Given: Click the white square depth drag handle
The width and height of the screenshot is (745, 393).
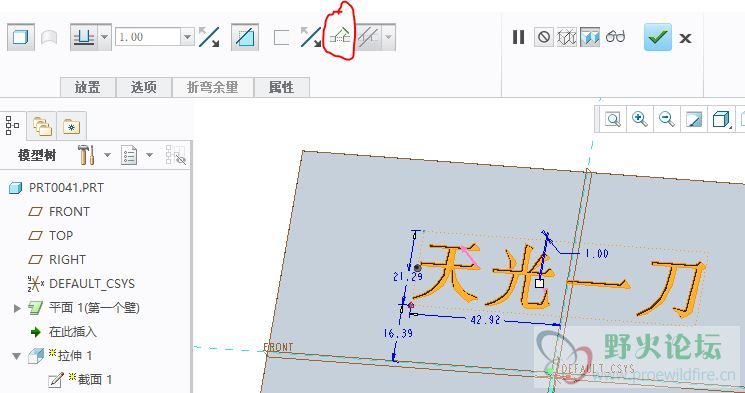Looking at the screenshot, I should click(539, 284).
